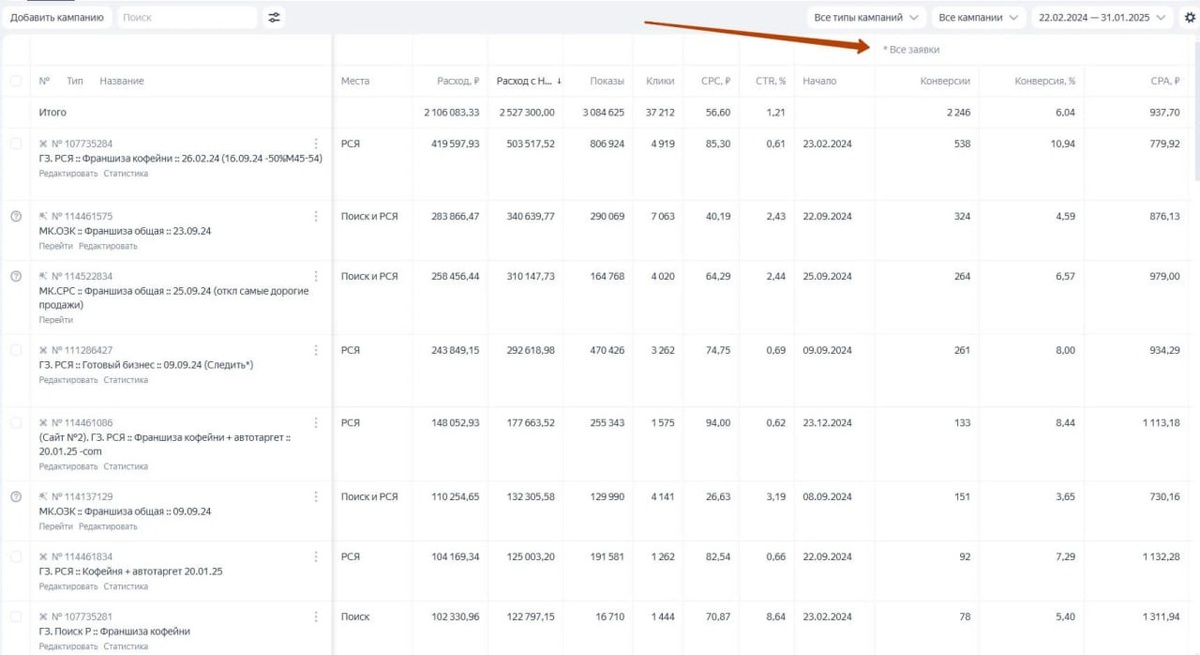
Task: Sort by 'Конверсии' column header
Action: [x=945, y=81]
